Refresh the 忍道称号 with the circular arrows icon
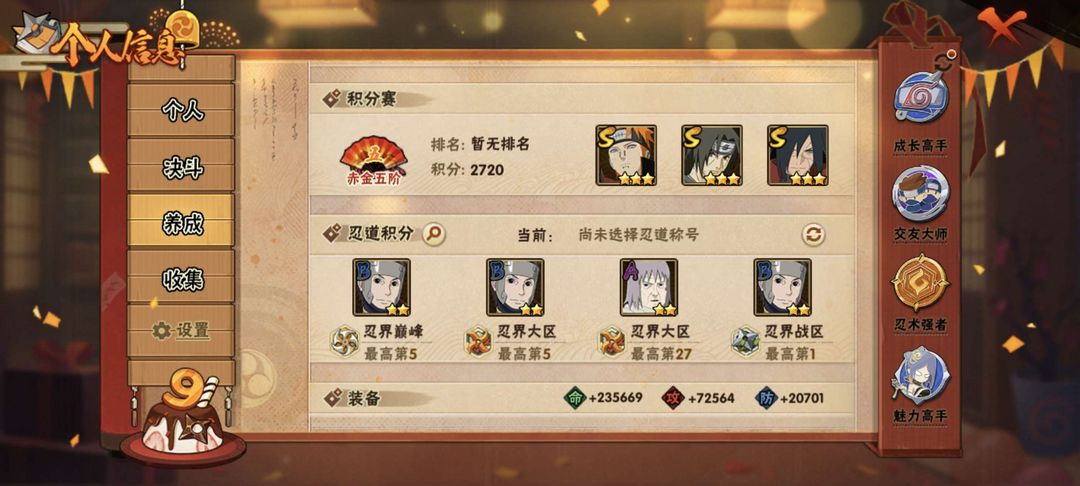This screenshot has height=486, width=1080. (813, 235)
